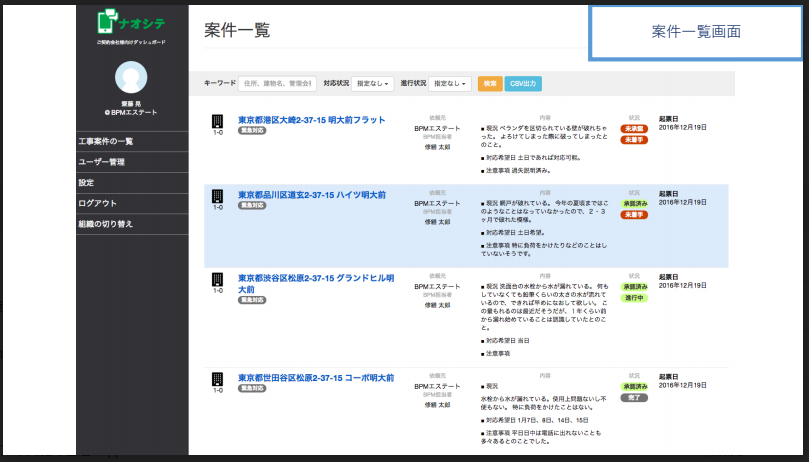Click the user avatar profile picture
The height and width of the screenshot is (462, 809).
131,77
